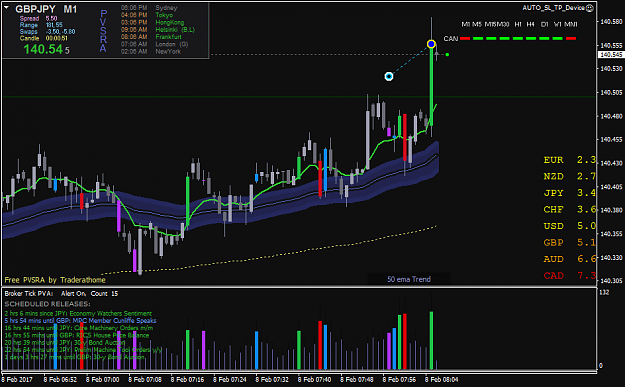Image resolution: width=625 pixels, height=387 pixels.
Task: Click the EUR currency strength row
Action: tap(570, 160)
